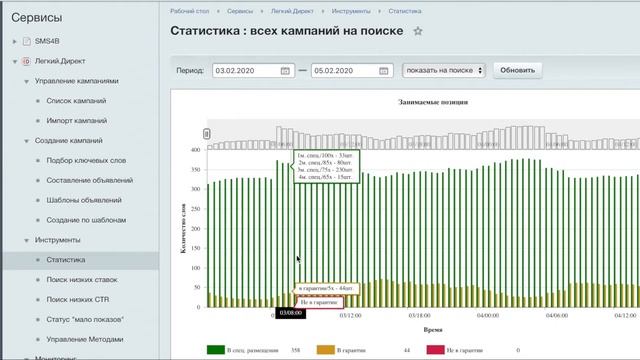Open Легкий.Директ breadcrumb link
This screenshot has width=640, height=360.
point(292,11)
